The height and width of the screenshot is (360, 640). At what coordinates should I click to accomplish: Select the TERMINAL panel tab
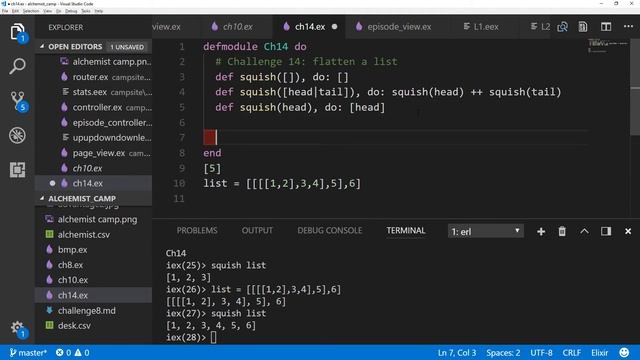(406, 231)
